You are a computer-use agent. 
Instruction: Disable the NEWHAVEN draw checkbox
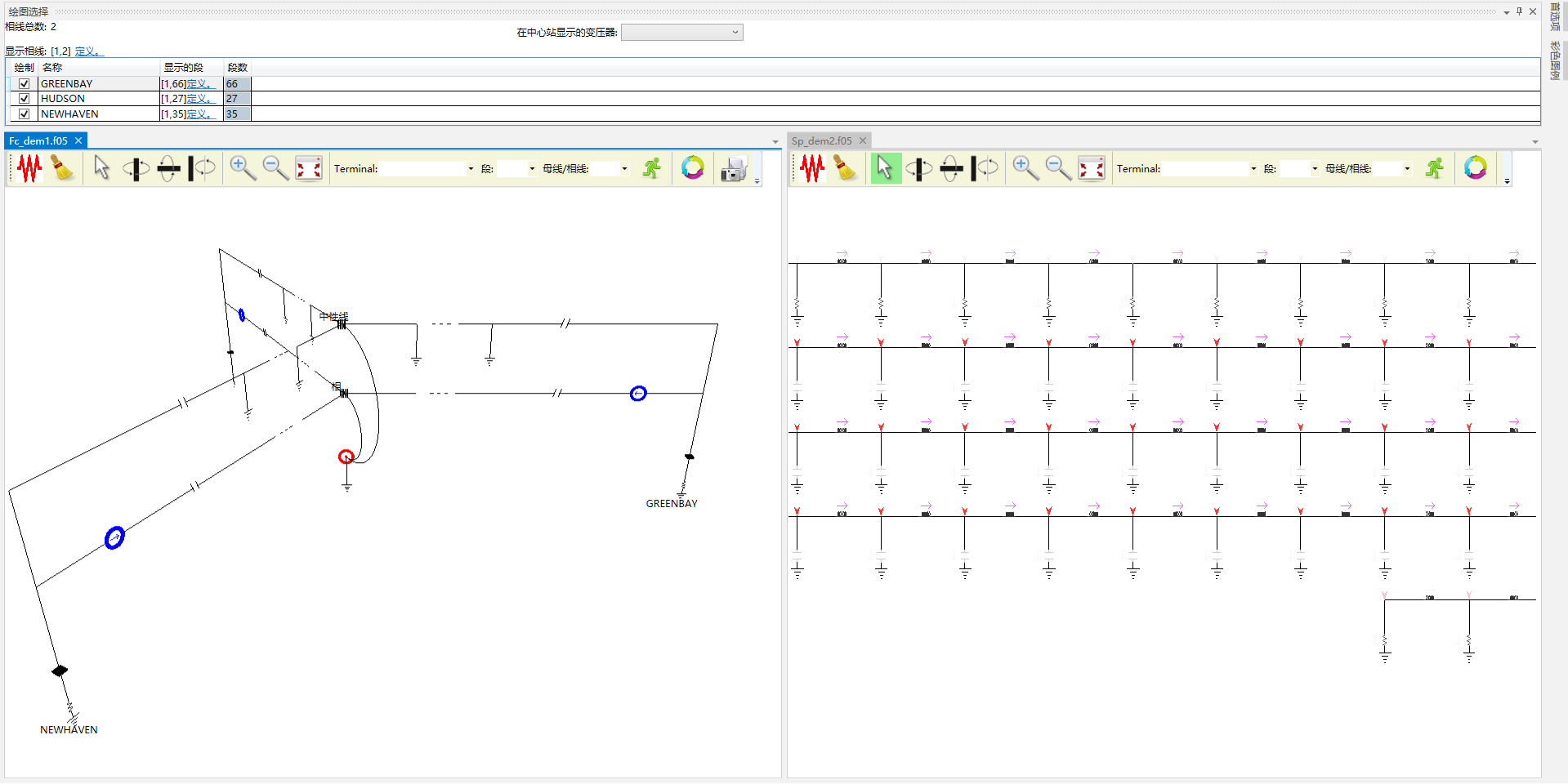point(25,114)
